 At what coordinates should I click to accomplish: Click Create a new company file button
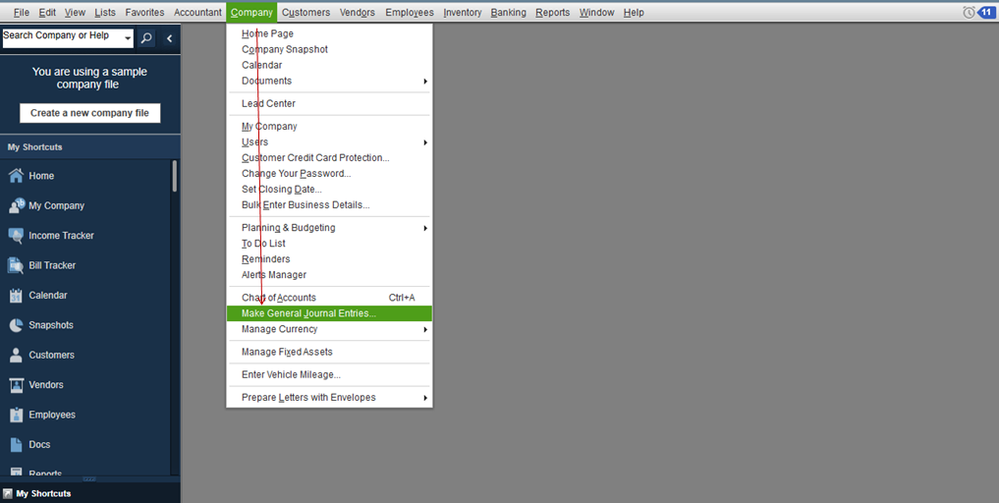click(x=90, y=113)
